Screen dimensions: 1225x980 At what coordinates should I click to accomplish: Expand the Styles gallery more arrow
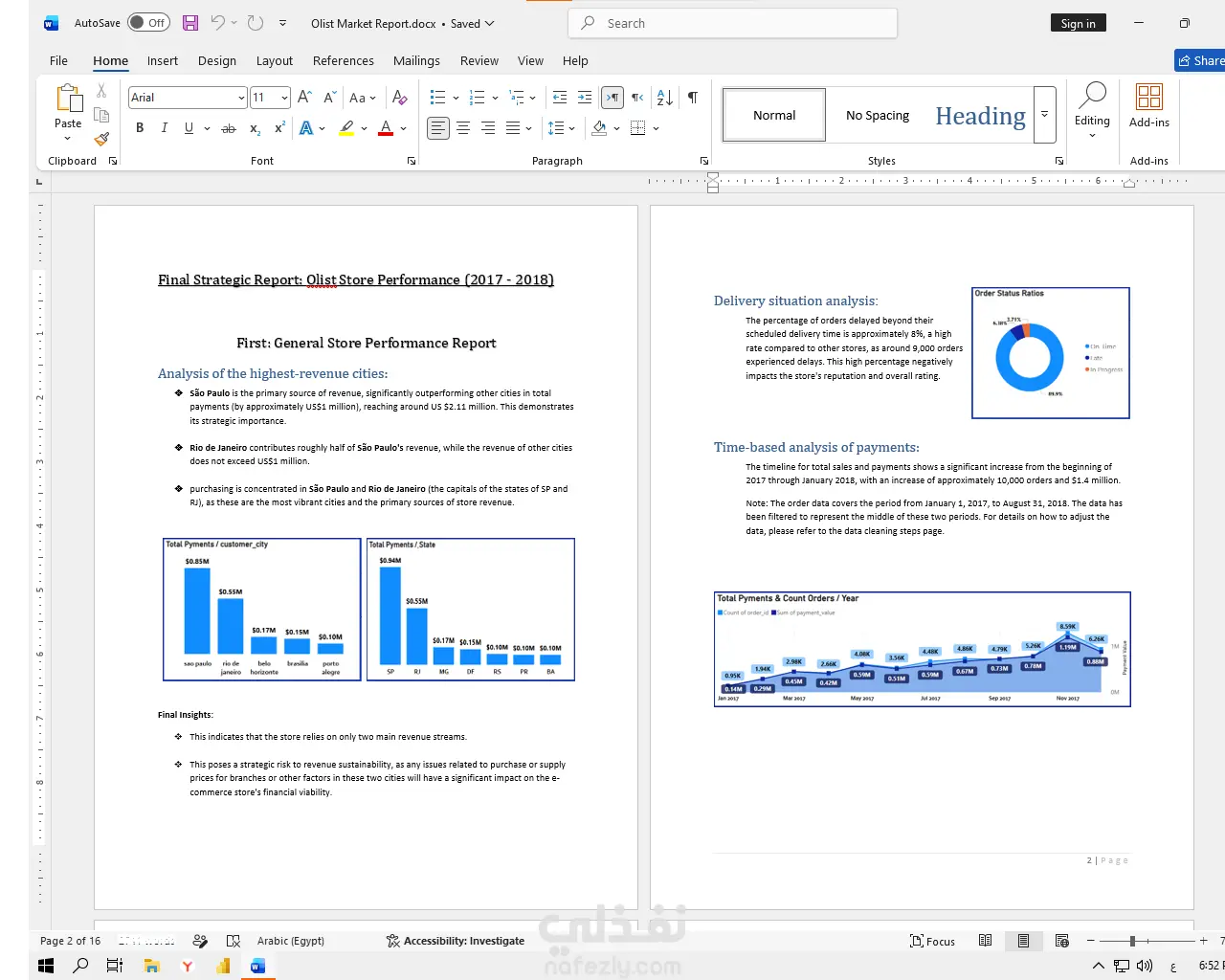[x=1045, y=115]
